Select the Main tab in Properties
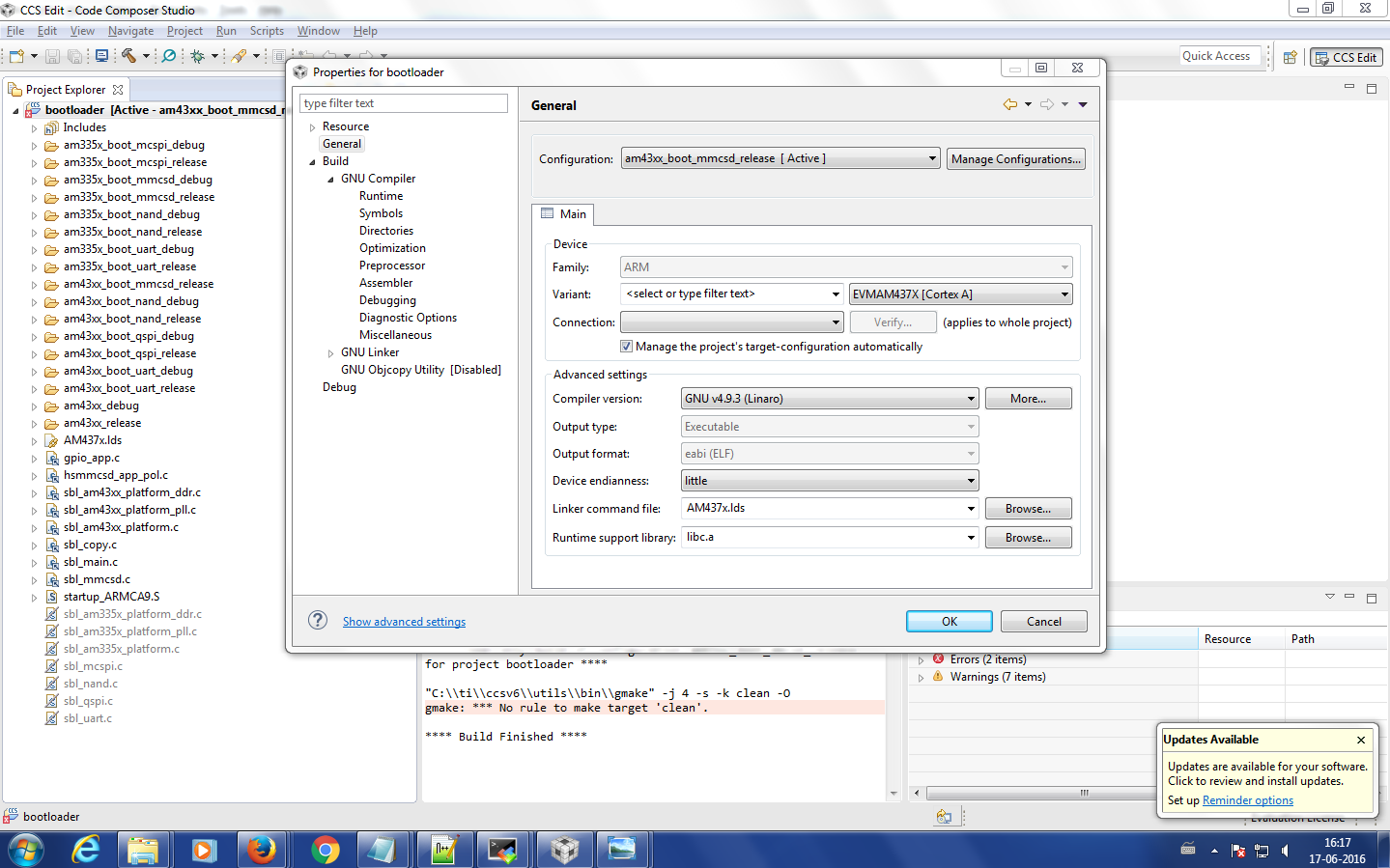 pyautogui.click(x=563, y=213)
